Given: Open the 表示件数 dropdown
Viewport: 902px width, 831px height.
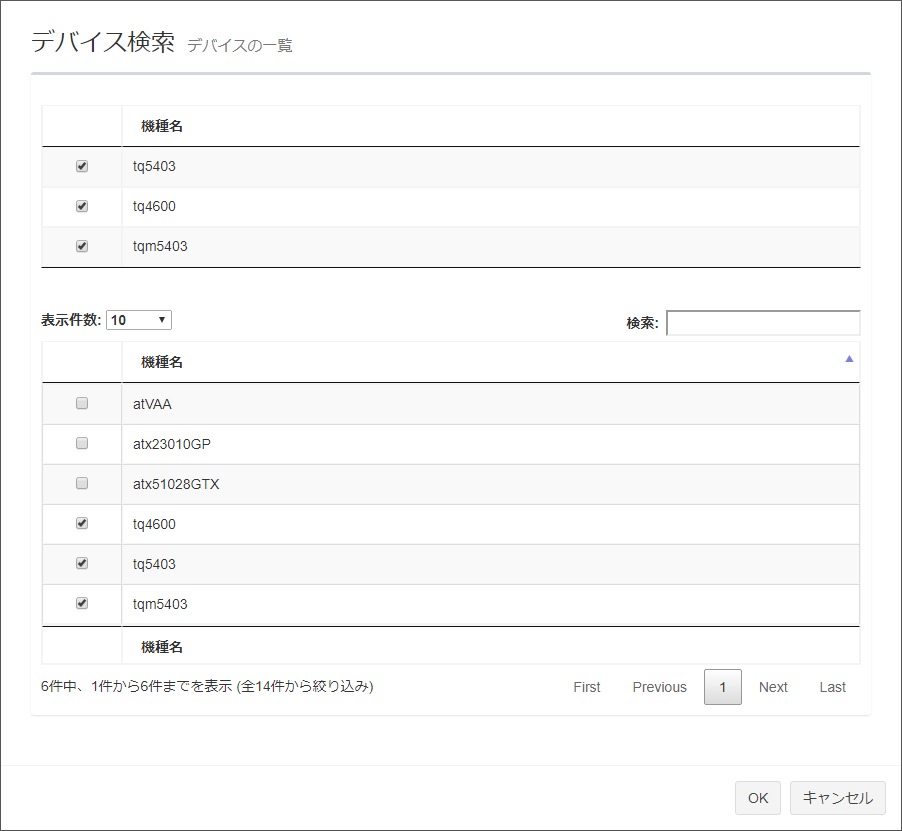Looking at the screenshot, I should (x=139, y=320).
